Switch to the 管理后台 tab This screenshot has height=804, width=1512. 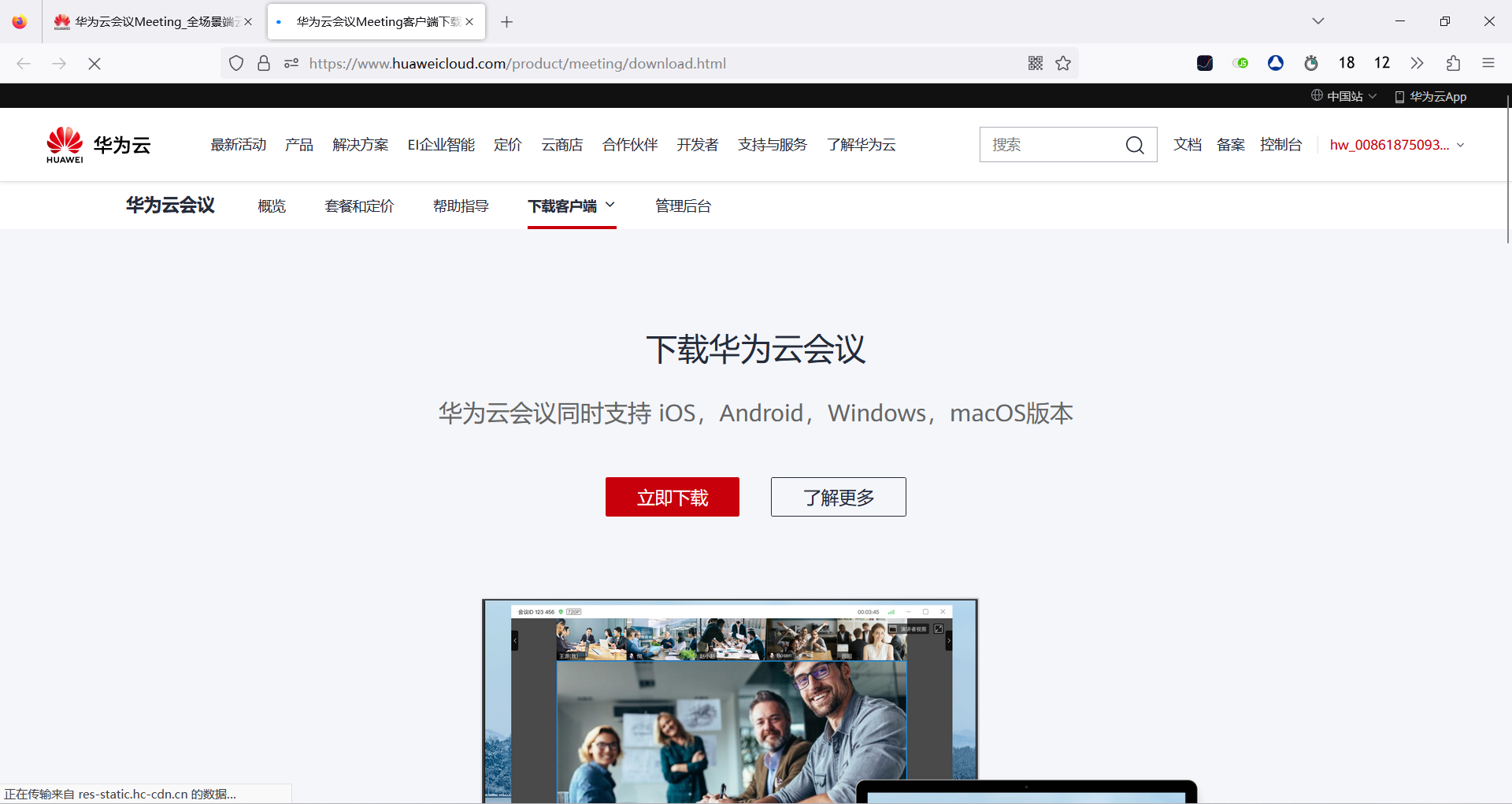(x=684, y=206)
